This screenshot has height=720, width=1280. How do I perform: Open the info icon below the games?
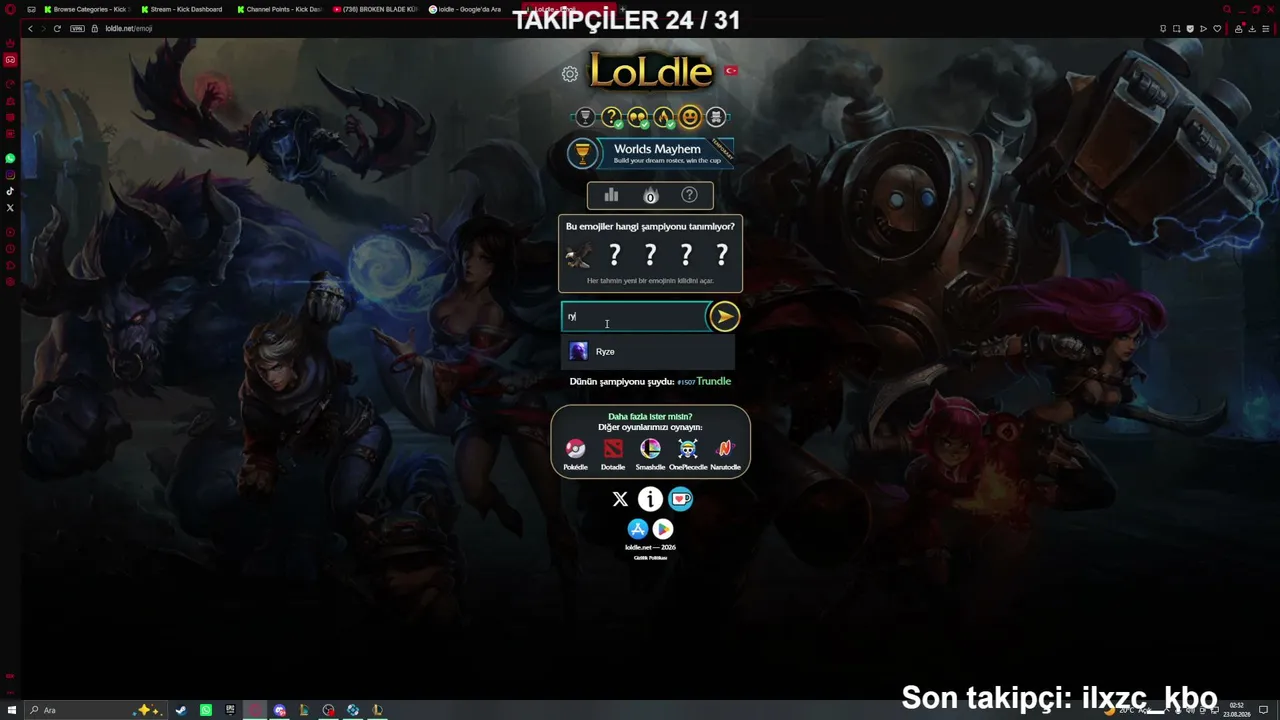click(x=650, y=499)
